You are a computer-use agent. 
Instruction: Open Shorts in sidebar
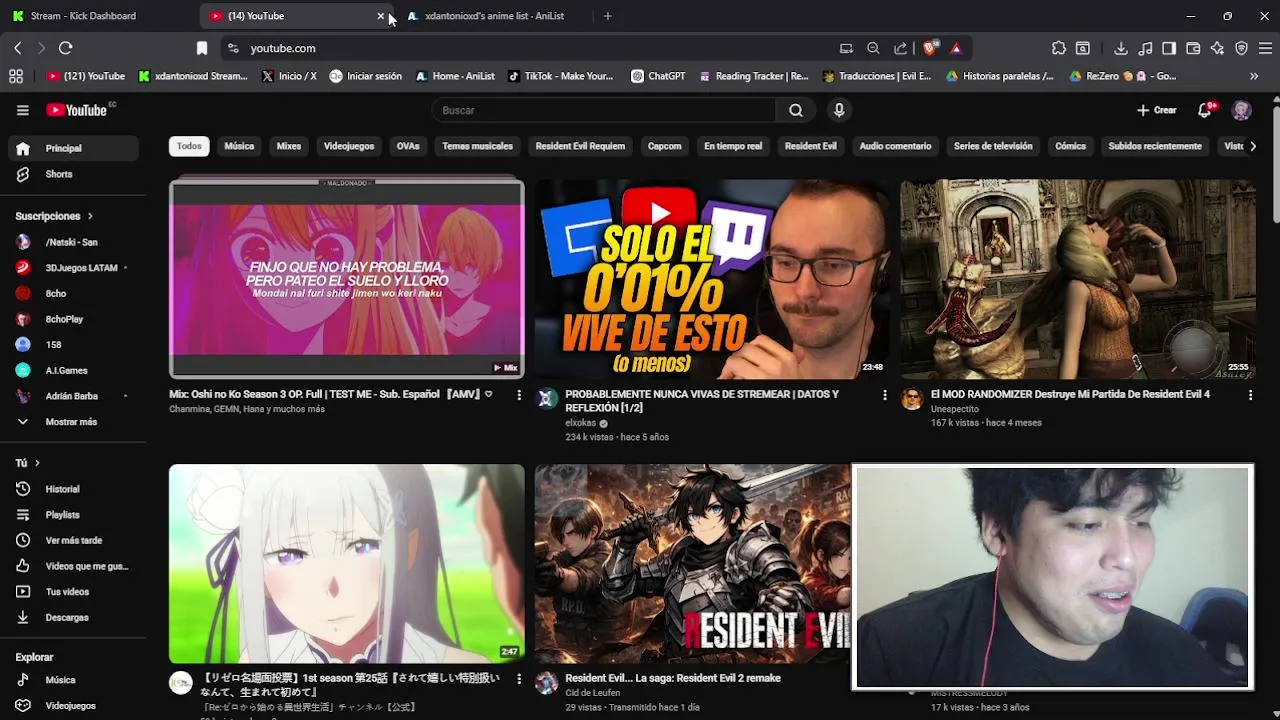pyautogui.click(x=73, y=174)
